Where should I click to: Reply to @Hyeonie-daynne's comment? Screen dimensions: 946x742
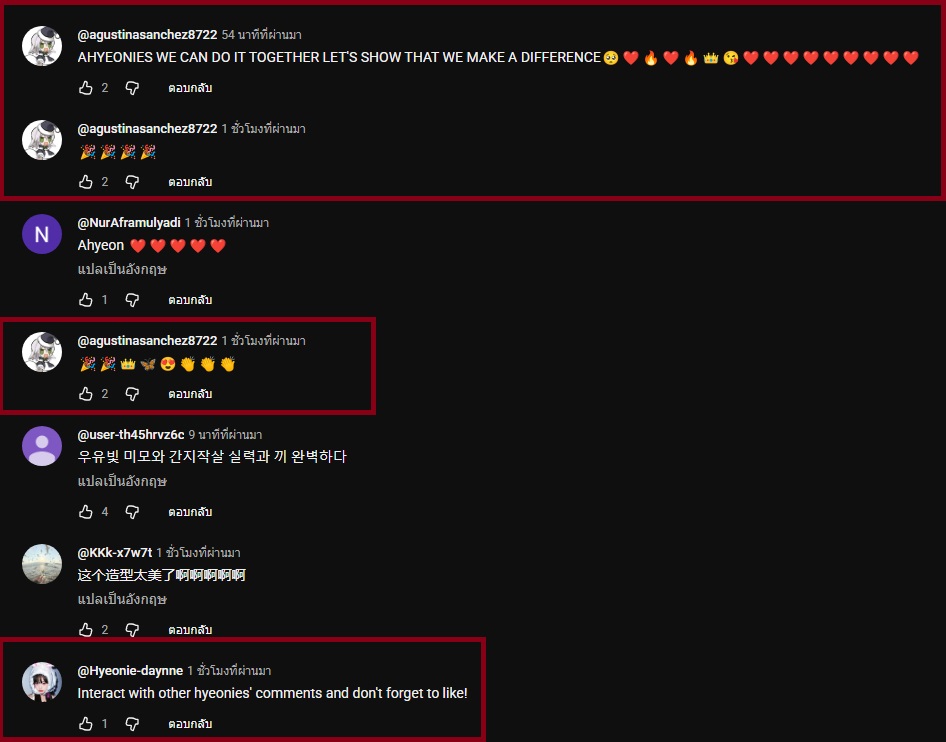(x=190, y=724)
